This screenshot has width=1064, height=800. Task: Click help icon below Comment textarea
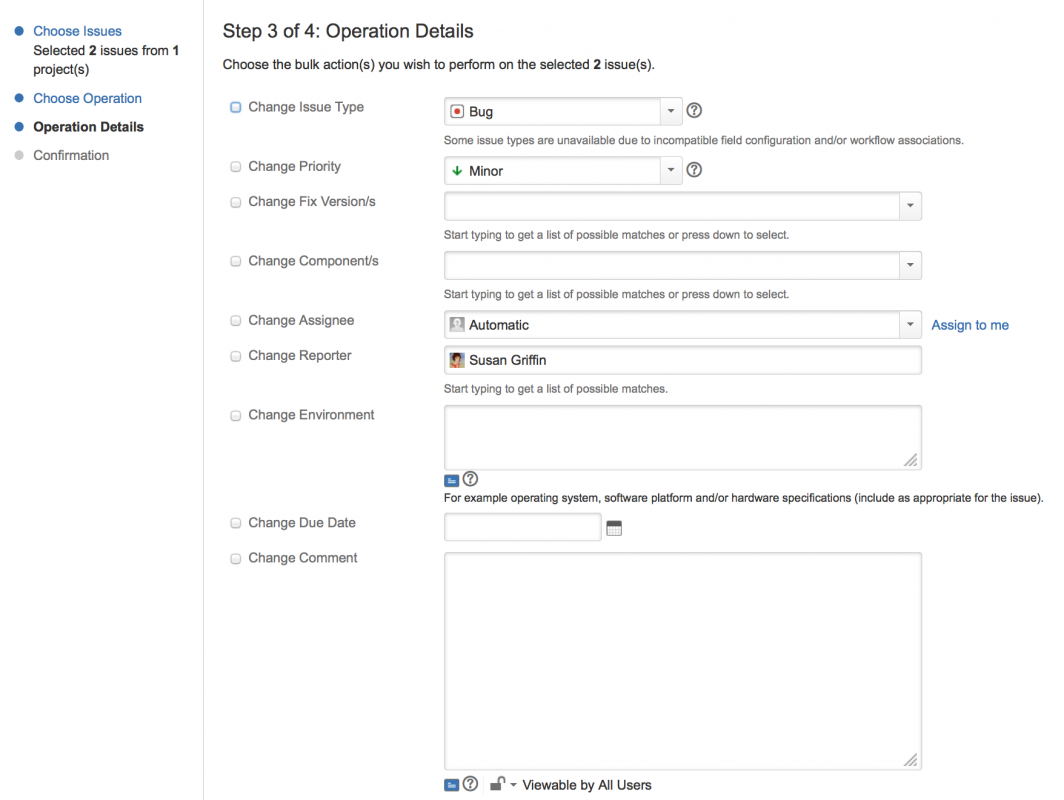pyautogui.click(x=470, y=784)
